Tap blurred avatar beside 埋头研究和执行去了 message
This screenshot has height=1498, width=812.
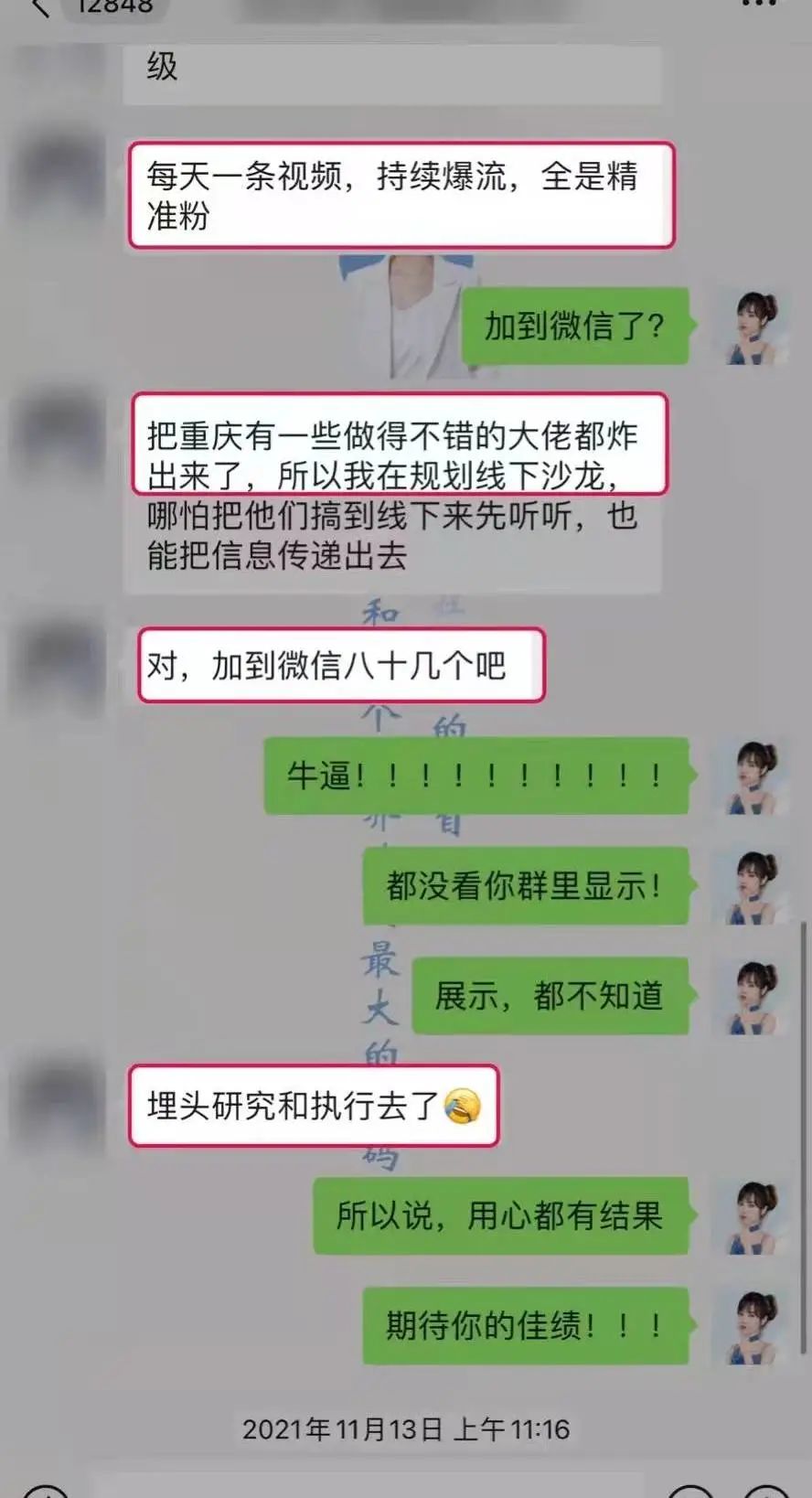(x=57, y=1104)
